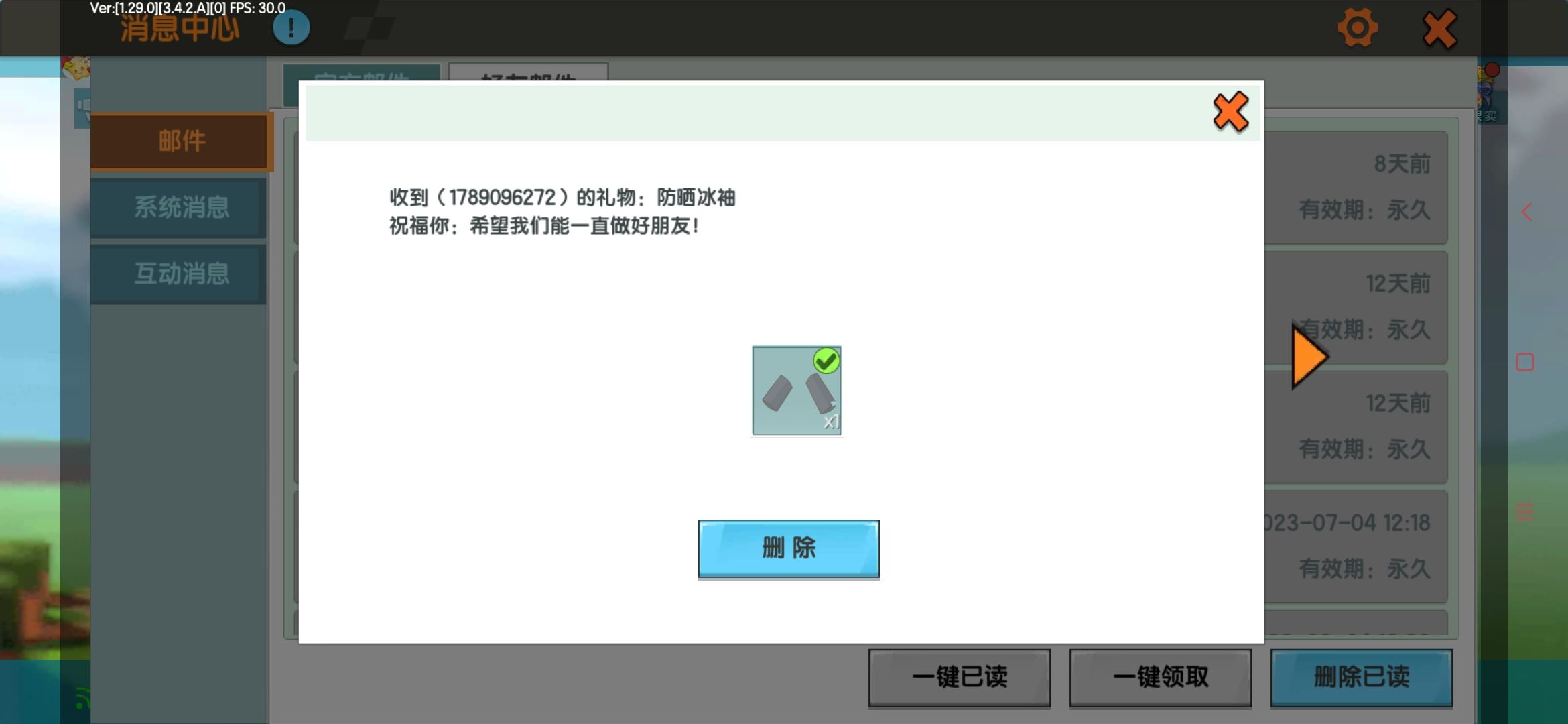Viewport: 1568px width, 724px height.
Task: Click the blue exclamation info icon
Action: [291, 28]
